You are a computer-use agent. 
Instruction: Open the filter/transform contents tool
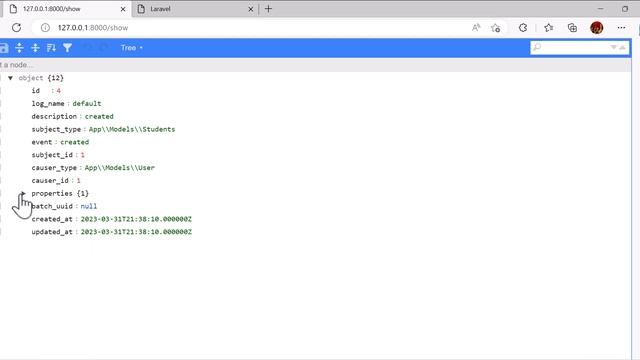tap(67, 48)
